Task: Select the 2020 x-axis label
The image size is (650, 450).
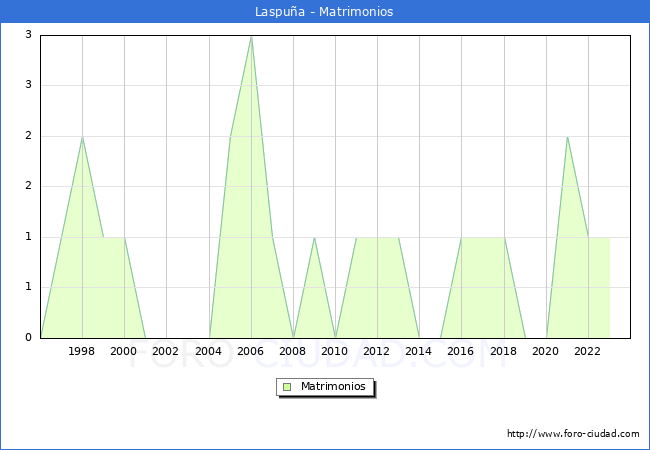Action: pyautogui.click(x=546, y=351)
